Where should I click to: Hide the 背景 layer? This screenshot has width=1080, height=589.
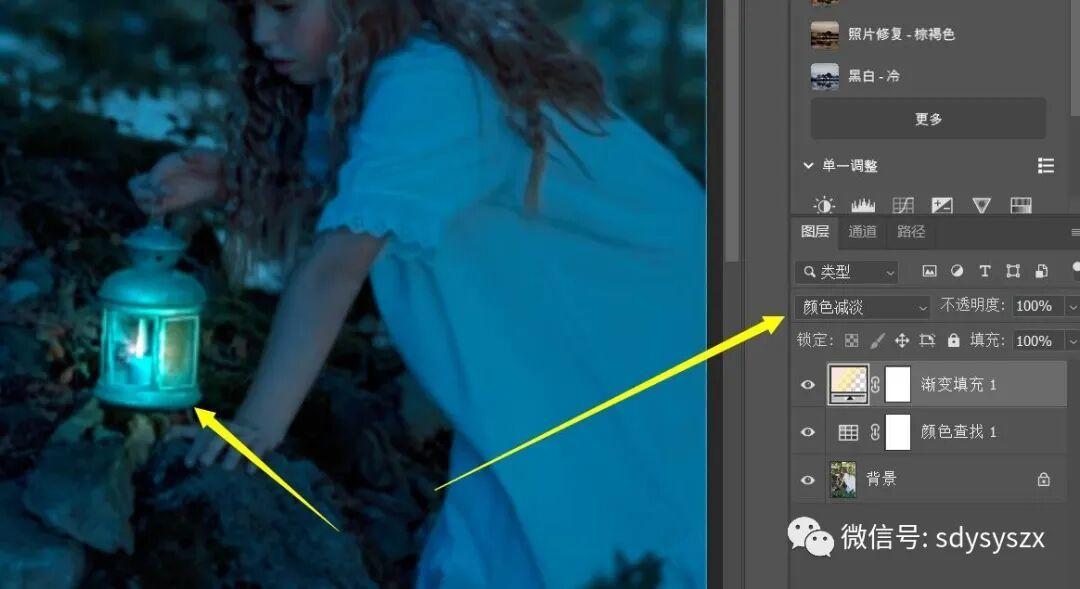click(x=807, y=479)
